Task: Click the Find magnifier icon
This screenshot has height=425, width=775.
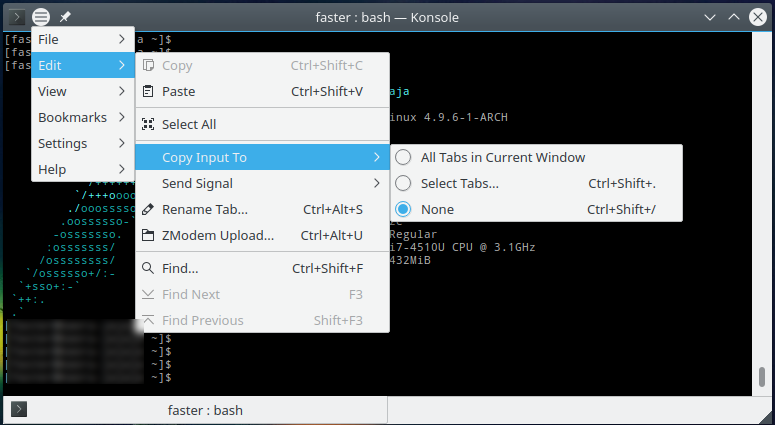Action: tap(148, 269)
